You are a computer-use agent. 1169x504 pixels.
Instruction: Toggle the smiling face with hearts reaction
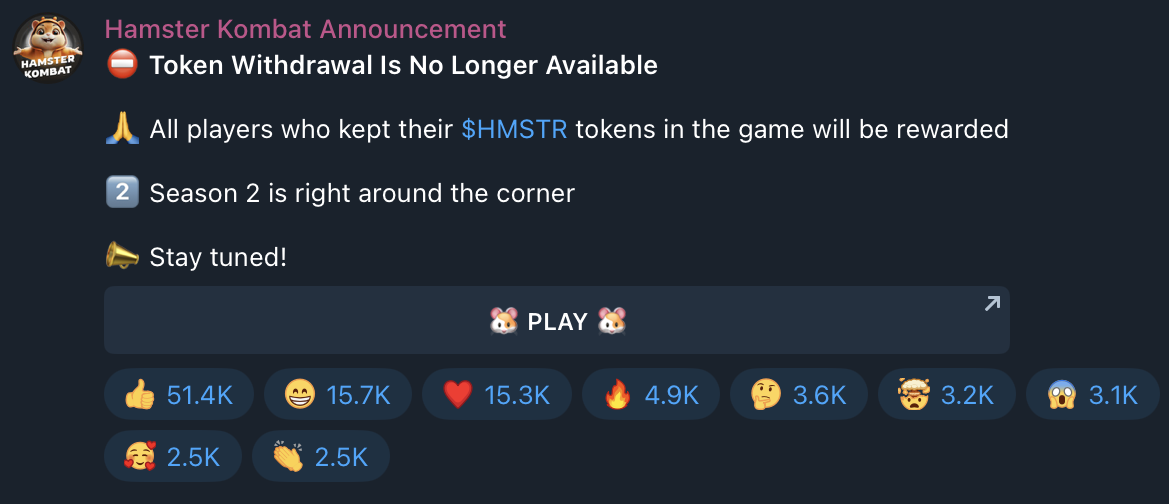point(173,456)
